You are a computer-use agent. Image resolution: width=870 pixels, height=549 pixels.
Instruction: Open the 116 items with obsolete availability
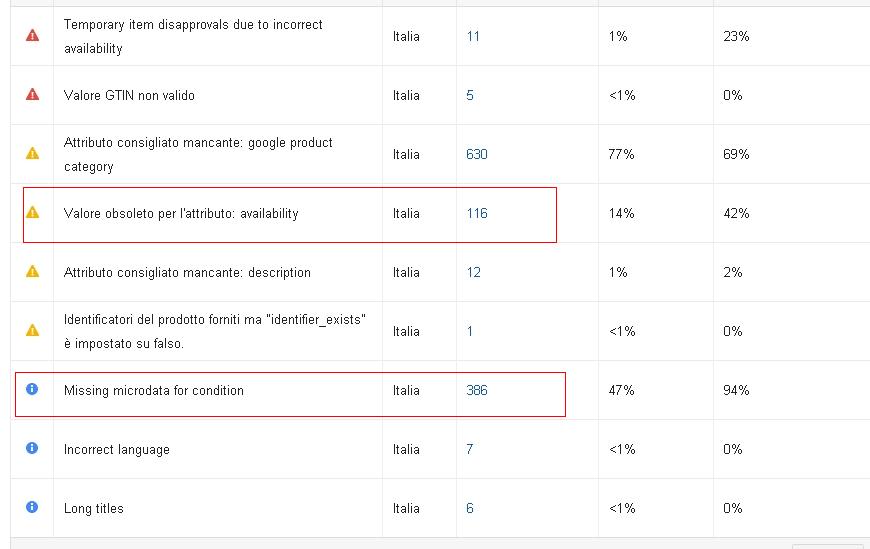pos(477,214)
